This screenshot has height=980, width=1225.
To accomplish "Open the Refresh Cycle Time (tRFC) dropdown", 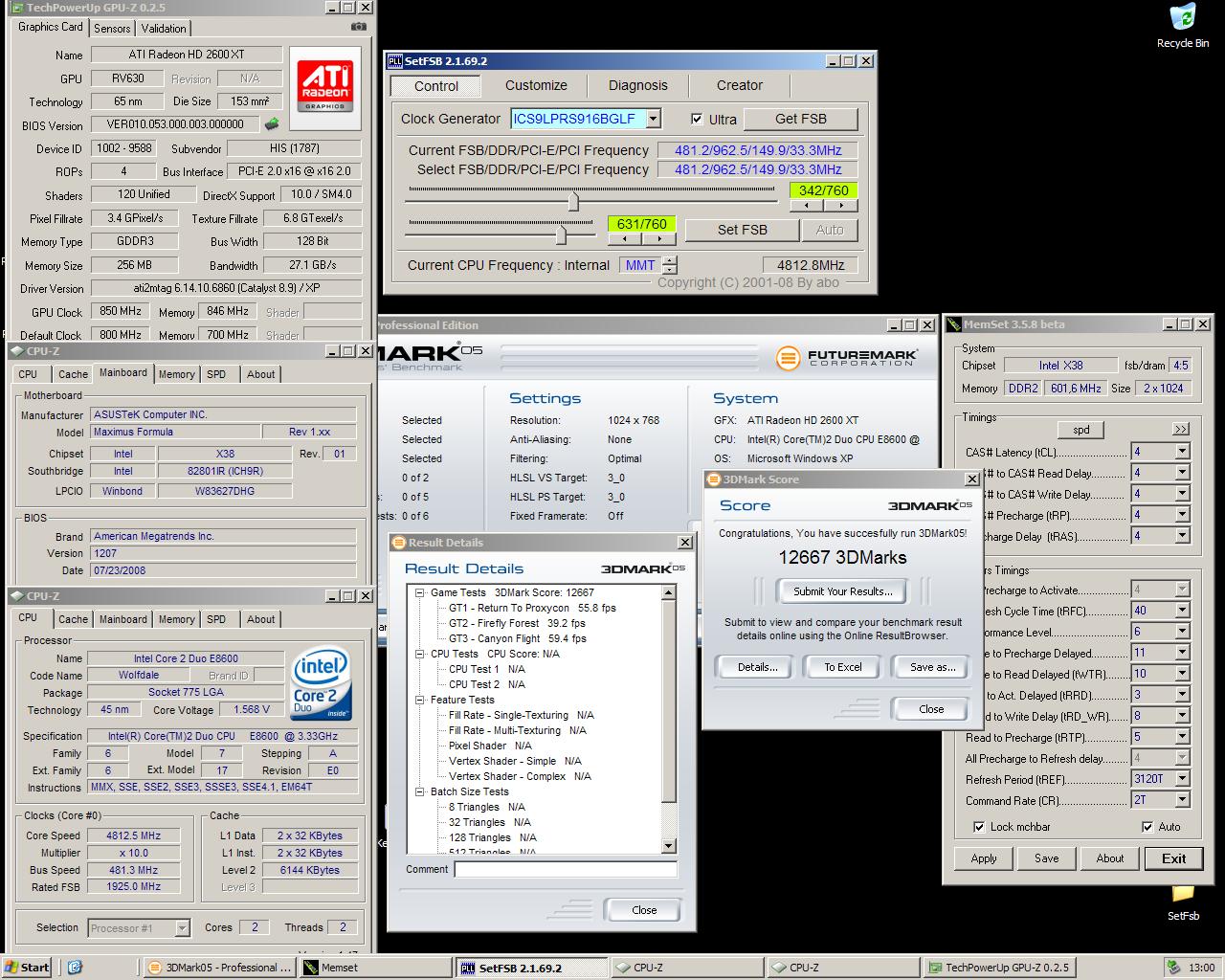I will click(x=1182, y=611).
